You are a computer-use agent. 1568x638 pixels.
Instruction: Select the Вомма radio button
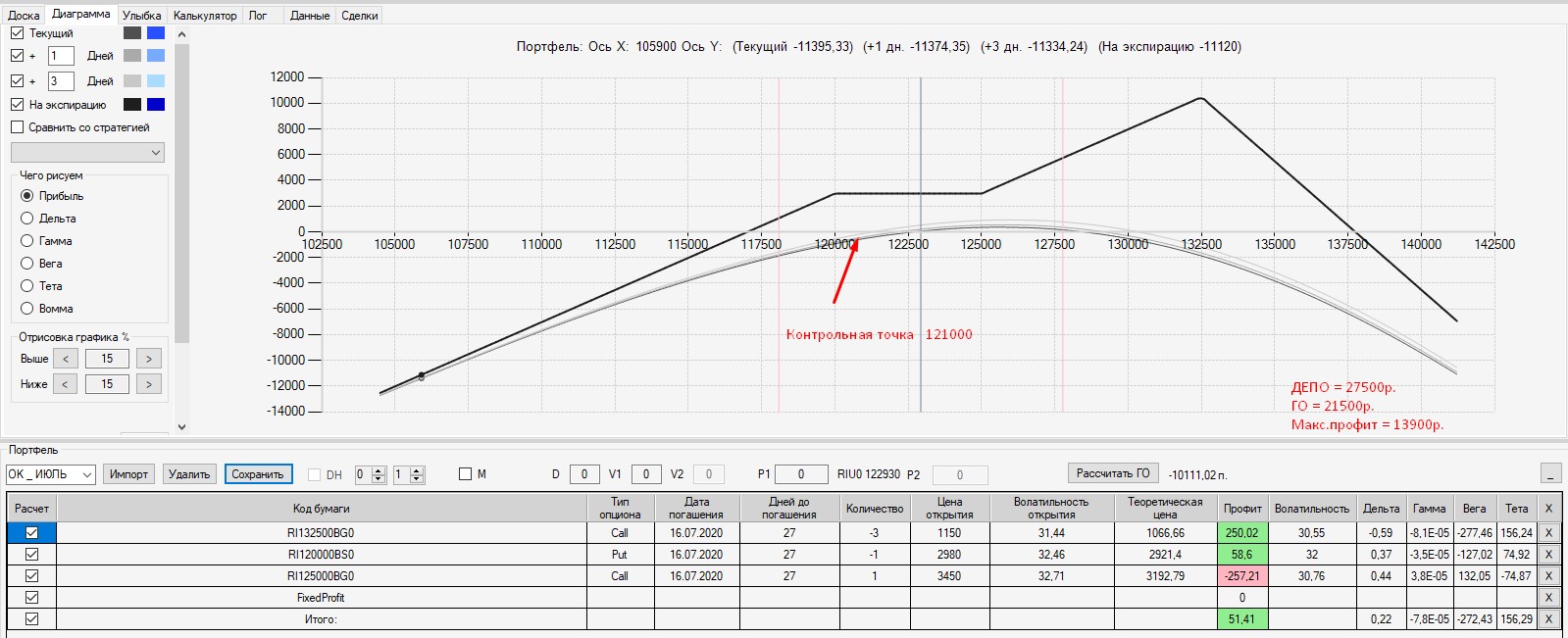(x=27, y=308)
